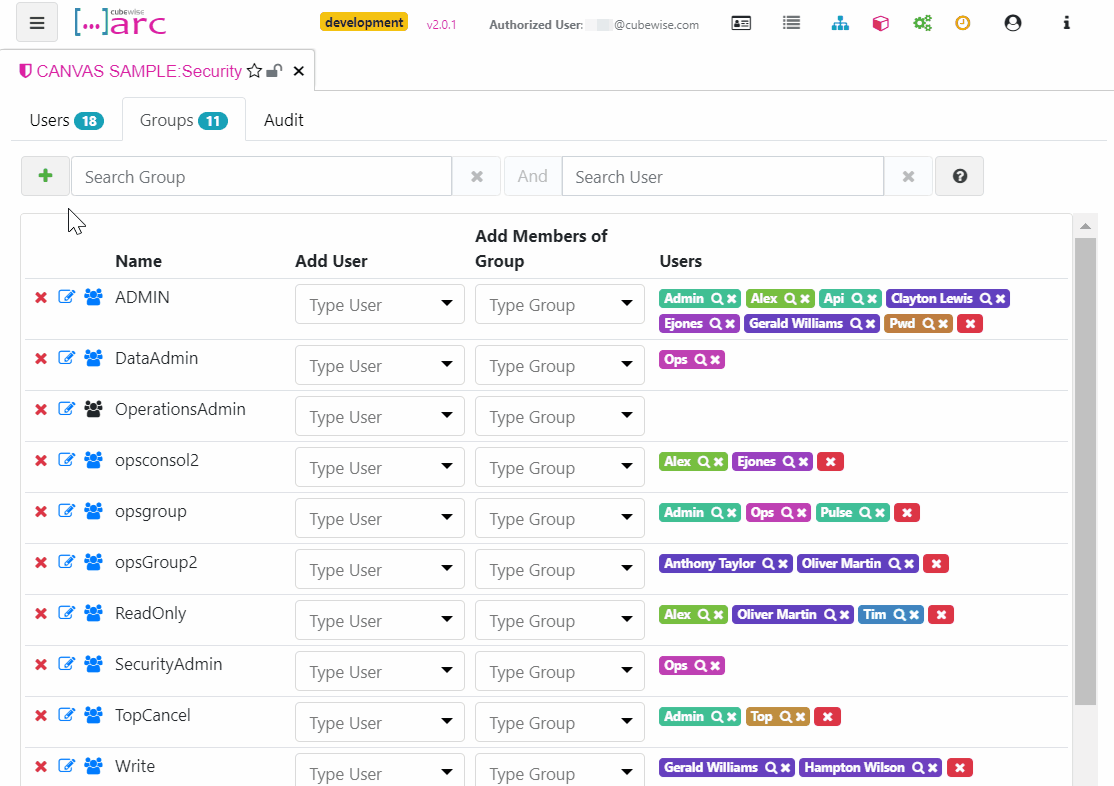Image resolution: width=1114 pixels, height=786 pixels.
Task: Click the help question mark button
Action: (x=959, y=176)
